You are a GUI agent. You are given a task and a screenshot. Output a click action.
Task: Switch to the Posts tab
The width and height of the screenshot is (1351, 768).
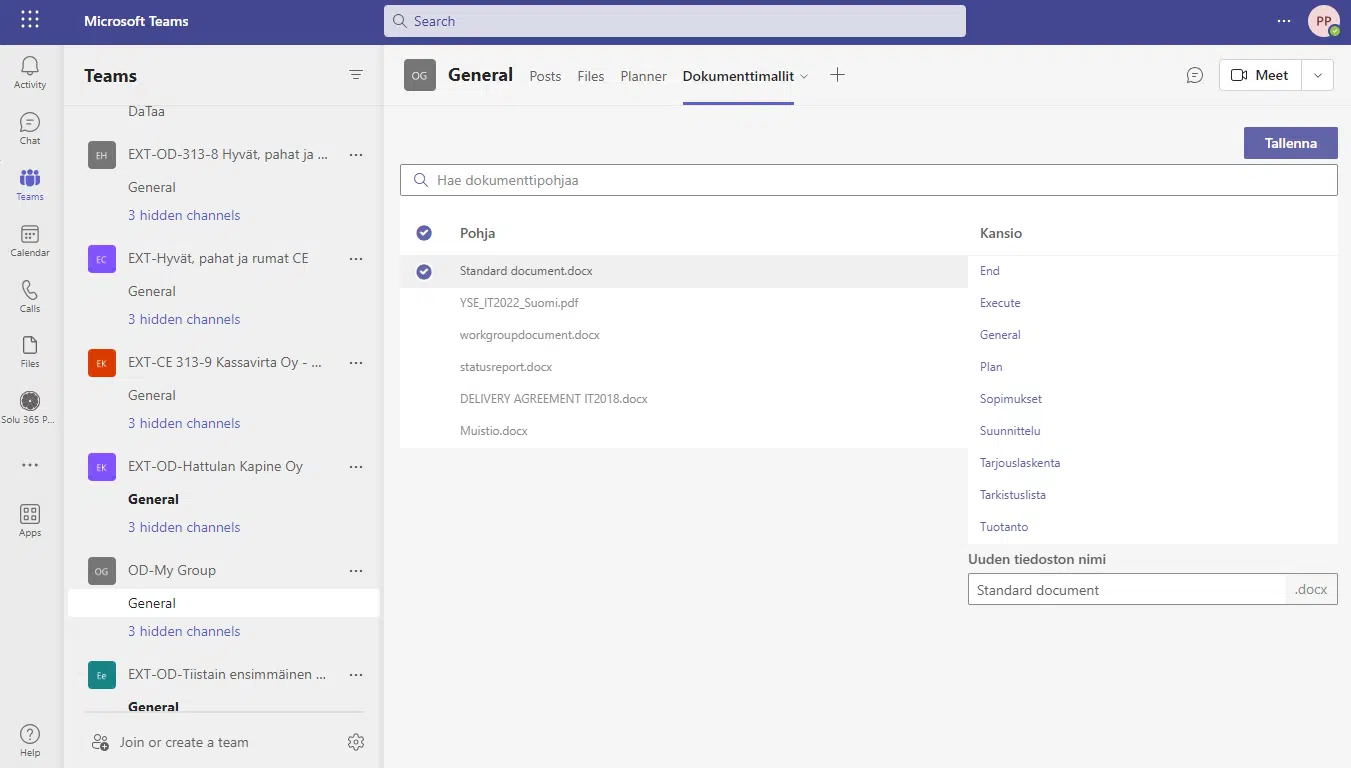pos(545,76)
